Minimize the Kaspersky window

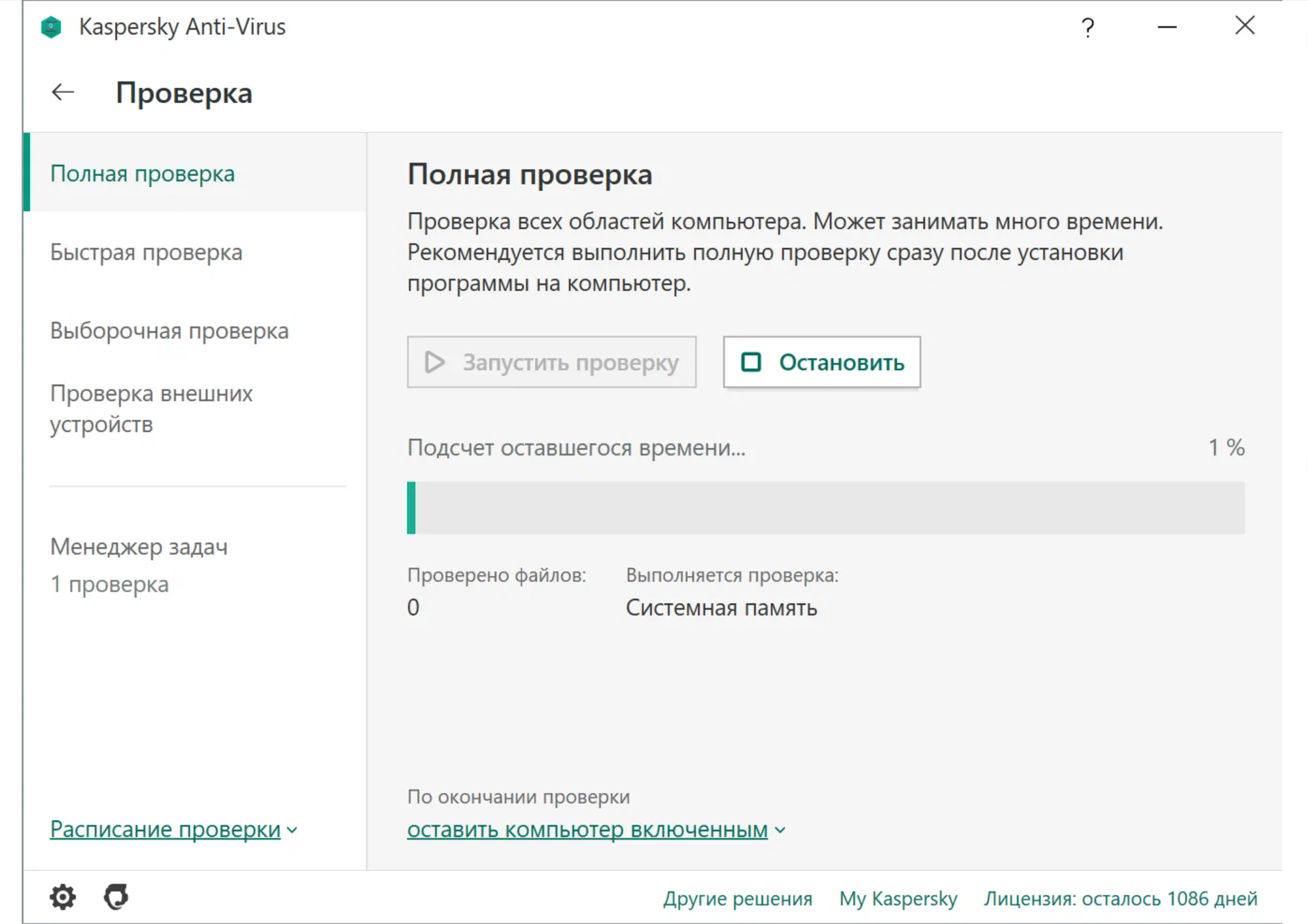pos(1167,27)
